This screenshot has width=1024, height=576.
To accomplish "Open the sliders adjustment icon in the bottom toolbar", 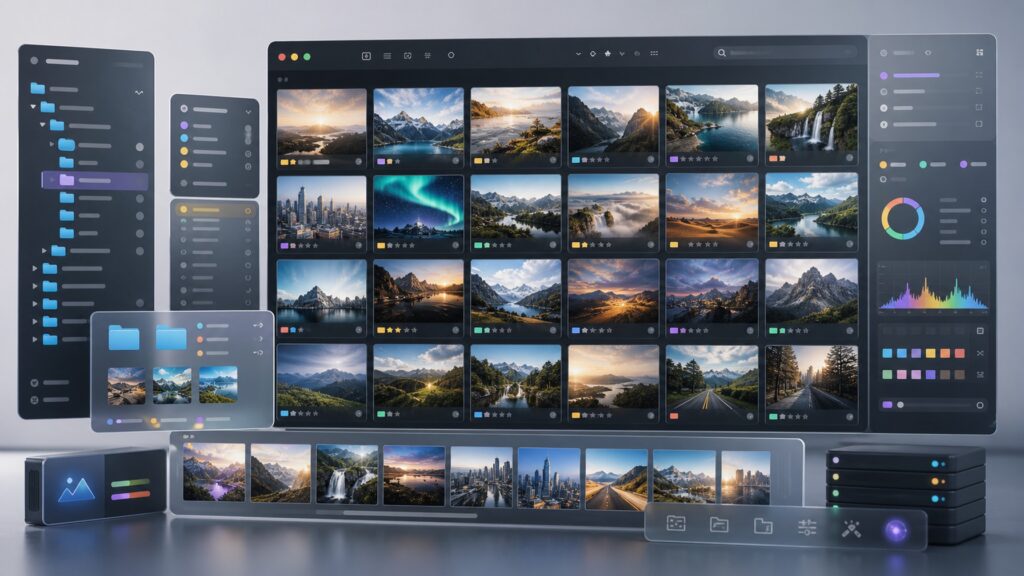I will [807, 526].
